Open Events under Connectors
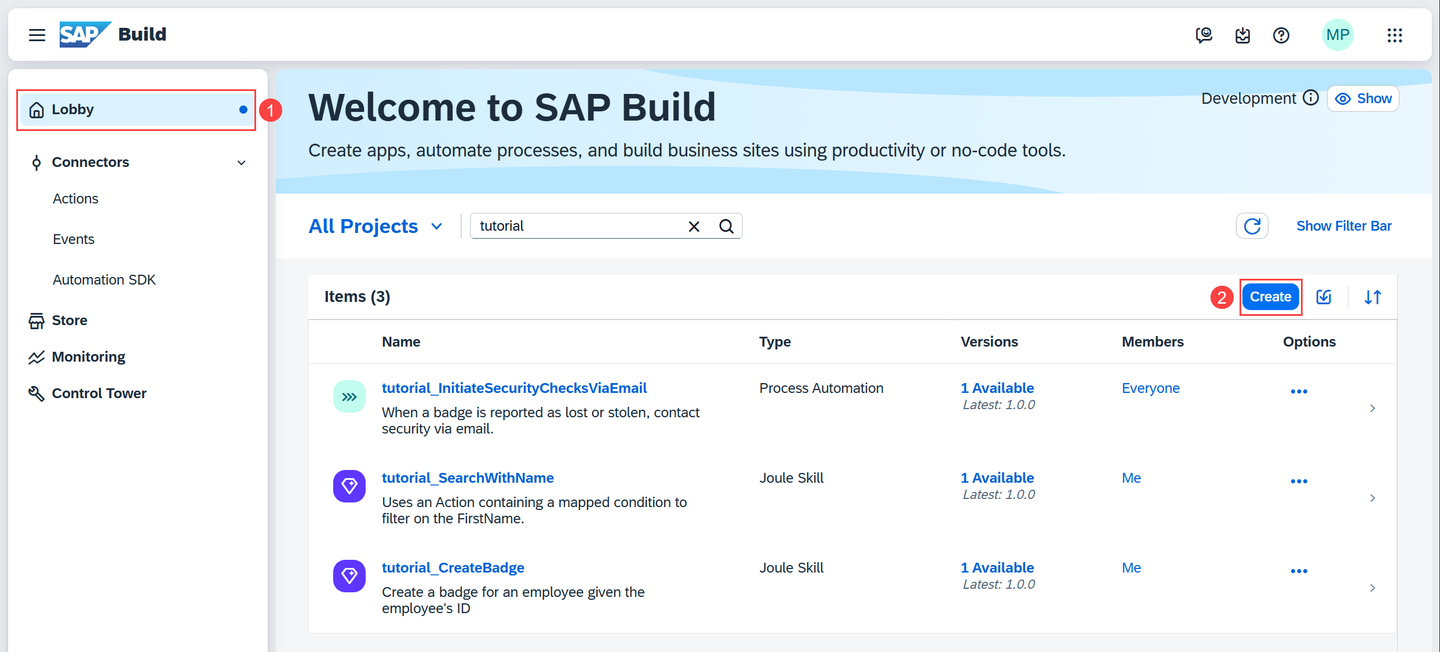Screen dimensions: 1440x652 point(73,239)
